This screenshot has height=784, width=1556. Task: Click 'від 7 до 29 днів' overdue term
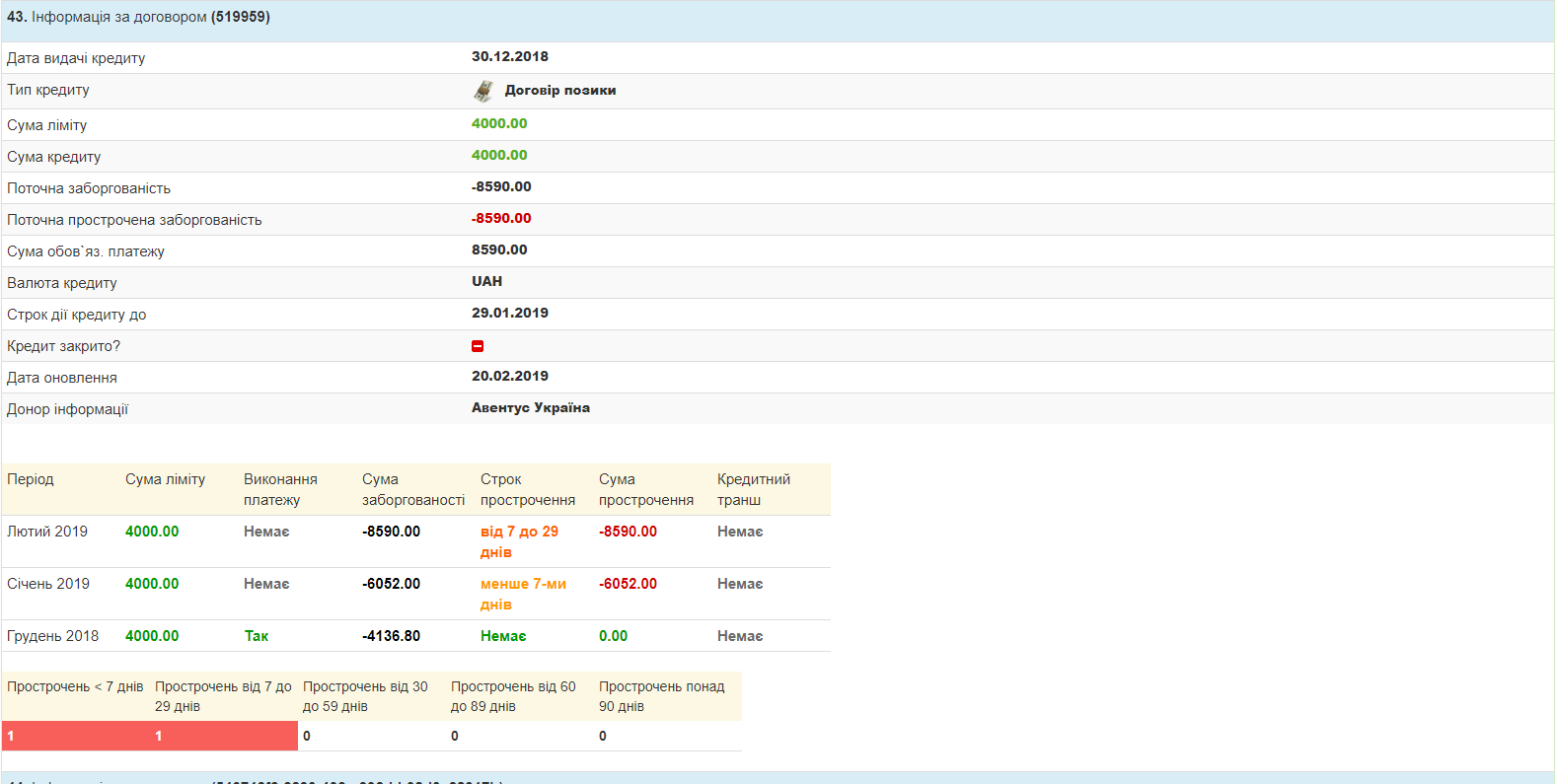pyautogui.click(x=520, y=542)
